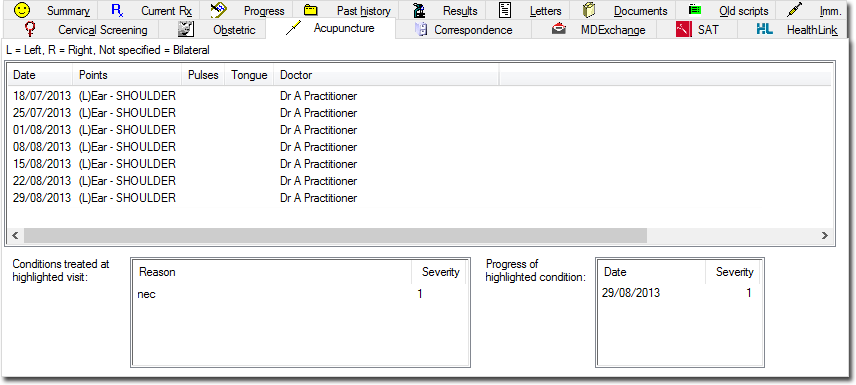The width and height of the screenshot is (856, 385).
Task: Open the Old scripts tab
Action: point(726,10)
